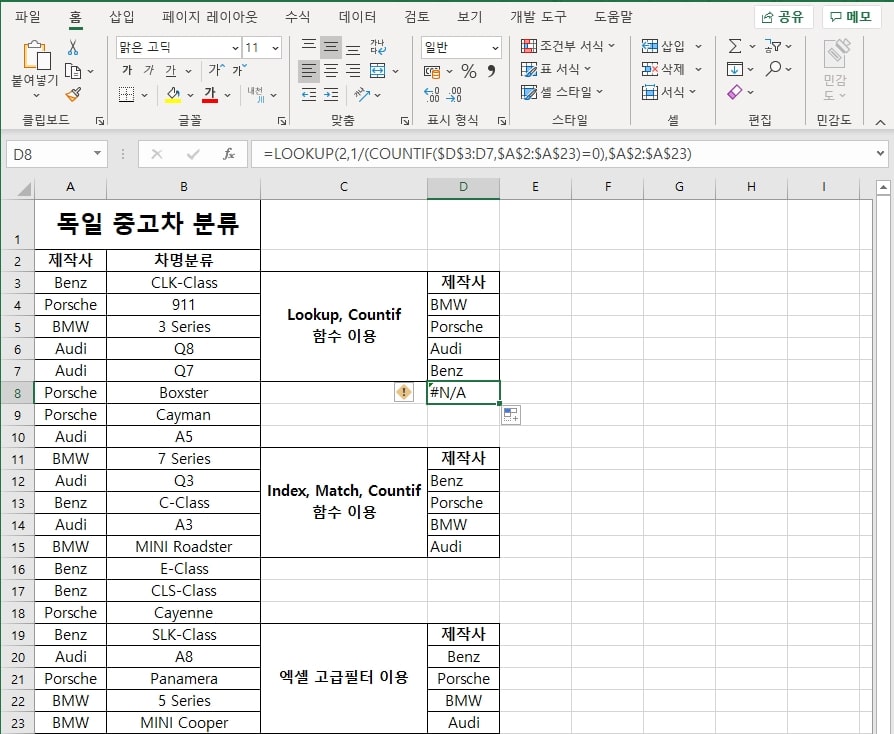Viewport: 894px width, 734px height.
Task: Click the Find and Select magnifier icon
Action: (773, 69)
